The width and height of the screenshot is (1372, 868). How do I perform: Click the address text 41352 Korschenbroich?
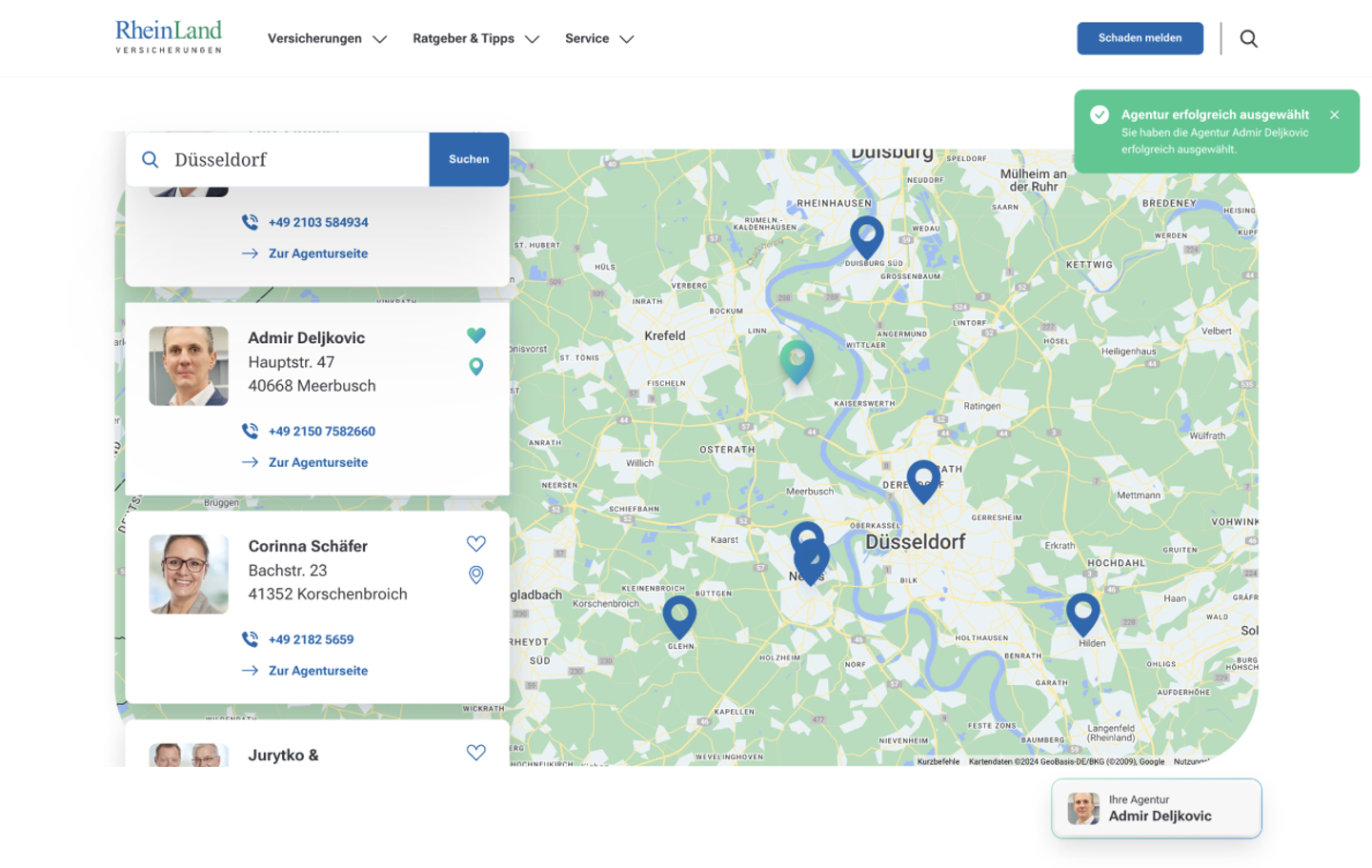pos(328,594)
